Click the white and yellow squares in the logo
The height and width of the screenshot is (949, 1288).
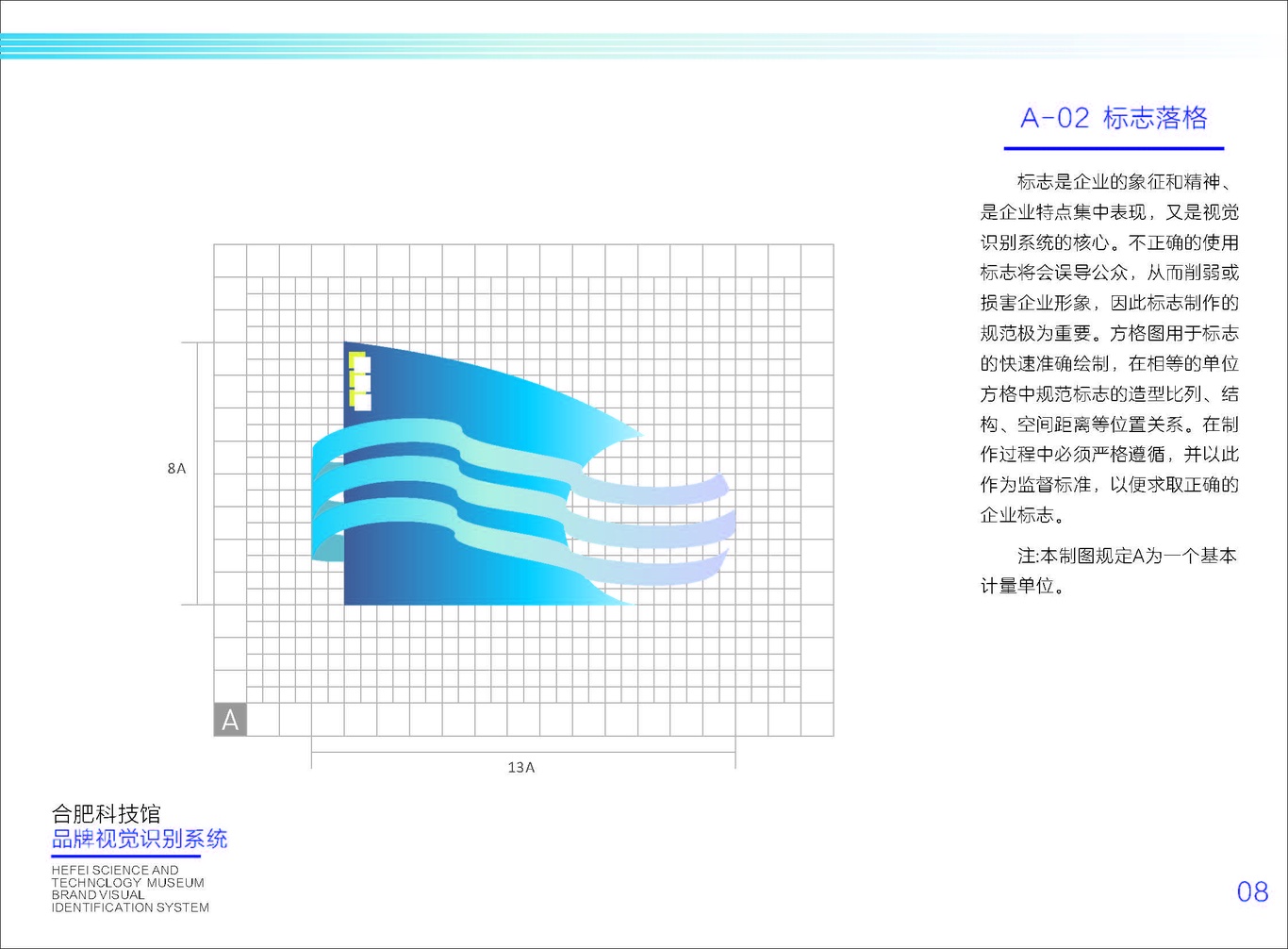[359, 381]
